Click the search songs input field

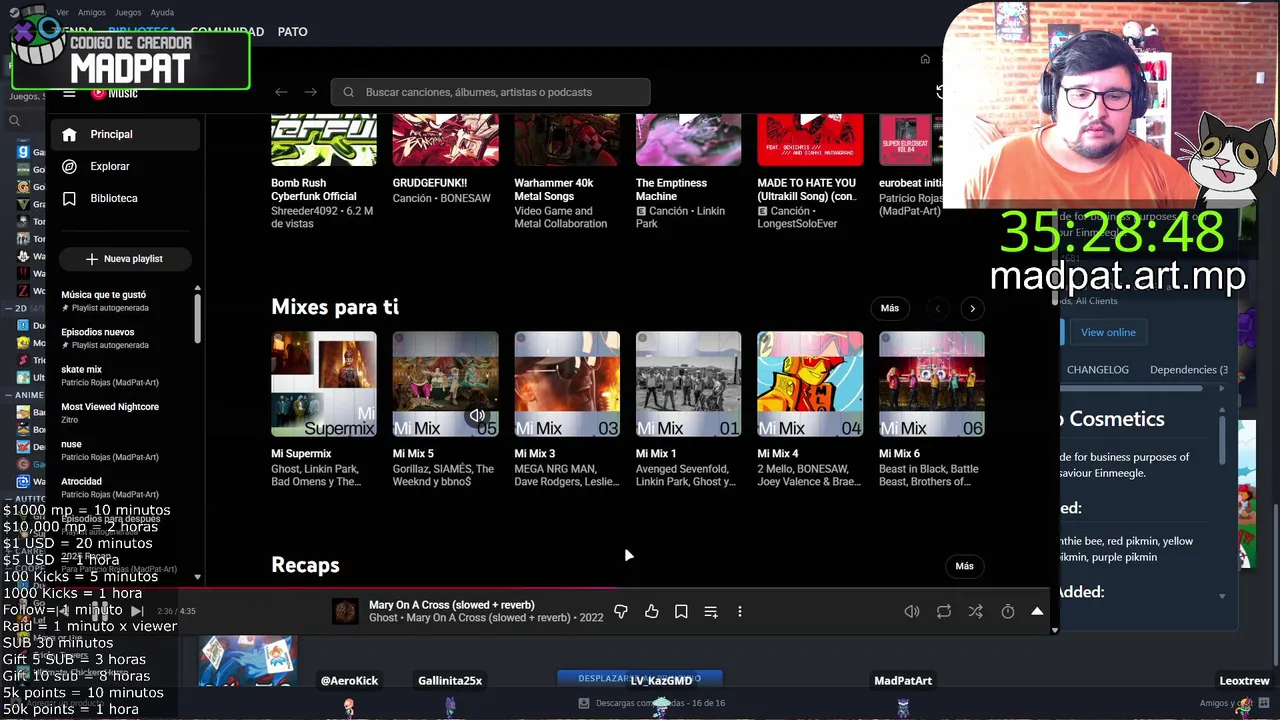[491, 92]
